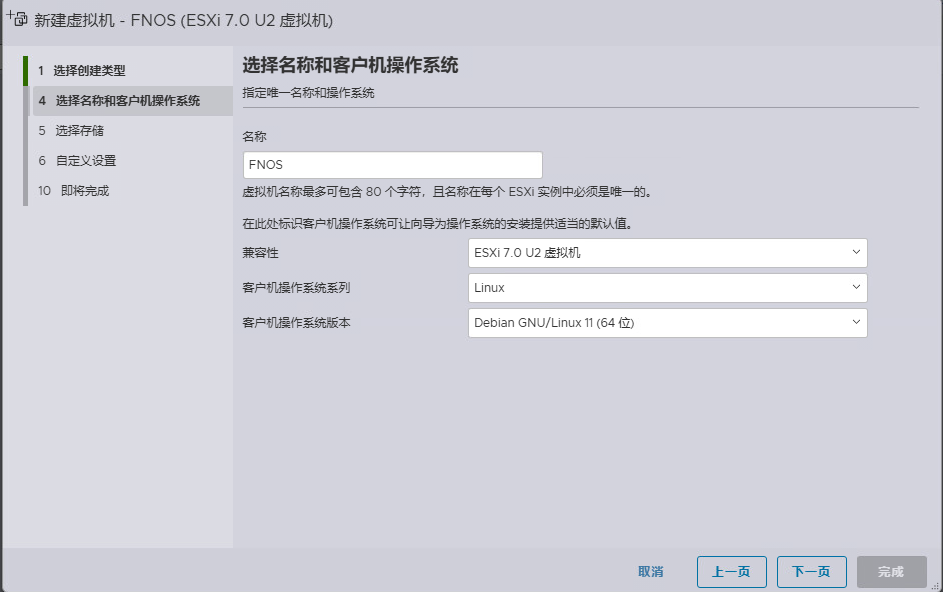Click the 名称 label above the text field
The width and height of the screenshot is (943, 592).
coord(255,136)
